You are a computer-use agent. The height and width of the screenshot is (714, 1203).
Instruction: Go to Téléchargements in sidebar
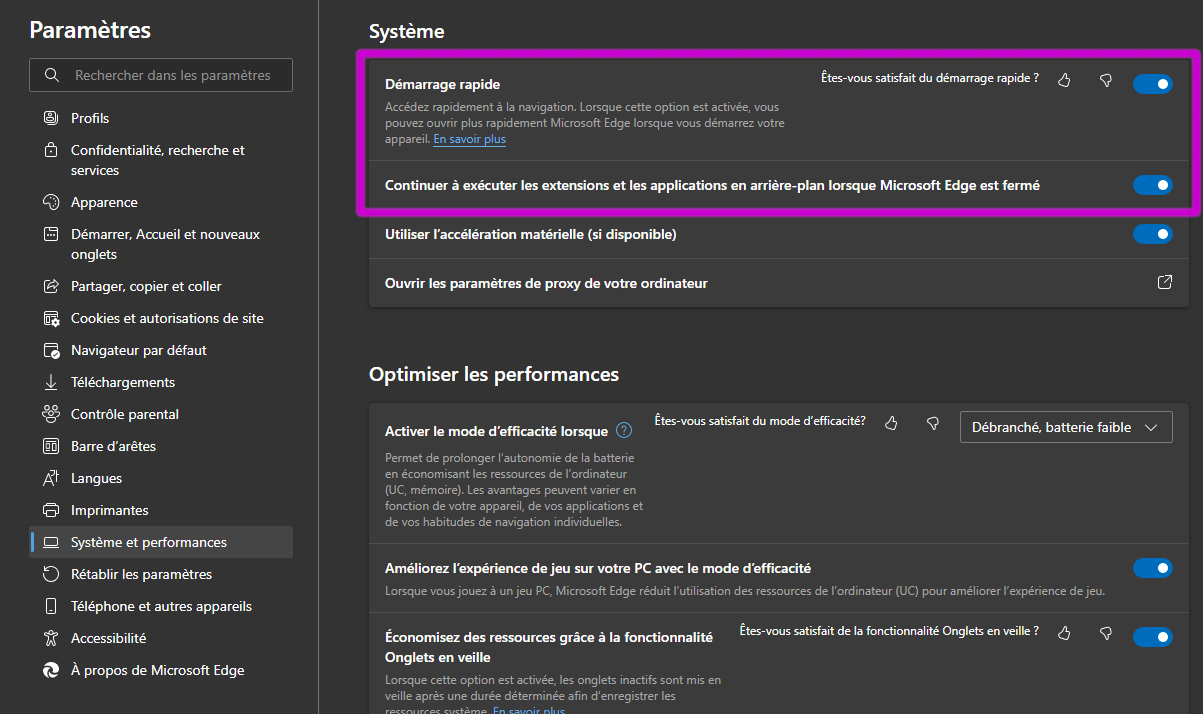click(x=122, y=382)
